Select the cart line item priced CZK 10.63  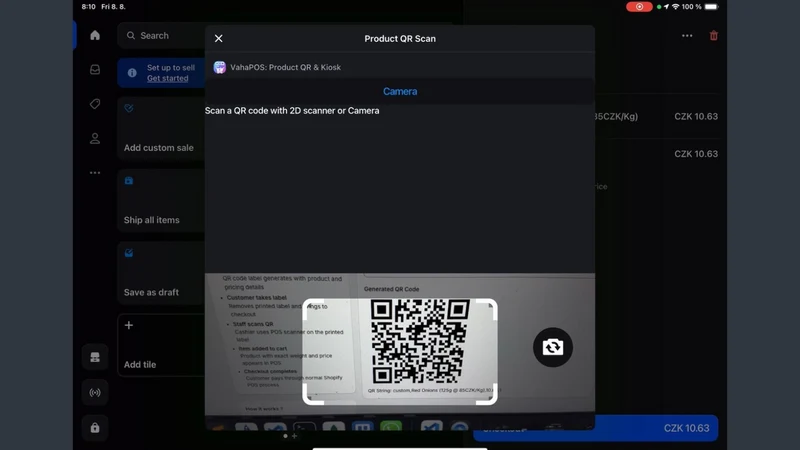pyautogui.click(x=657, y=116)
